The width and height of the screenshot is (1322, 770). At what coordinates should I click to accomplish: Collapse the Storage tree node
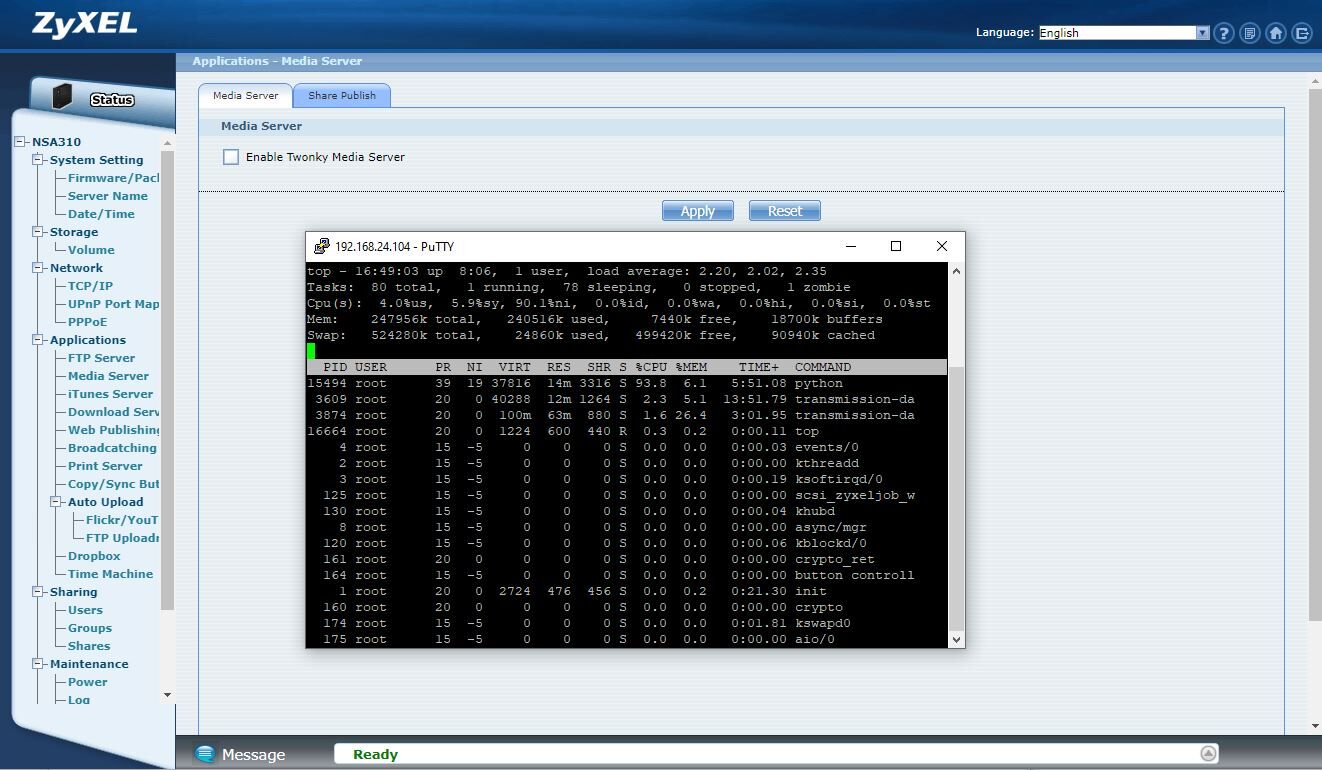click(x=39, y=232)
